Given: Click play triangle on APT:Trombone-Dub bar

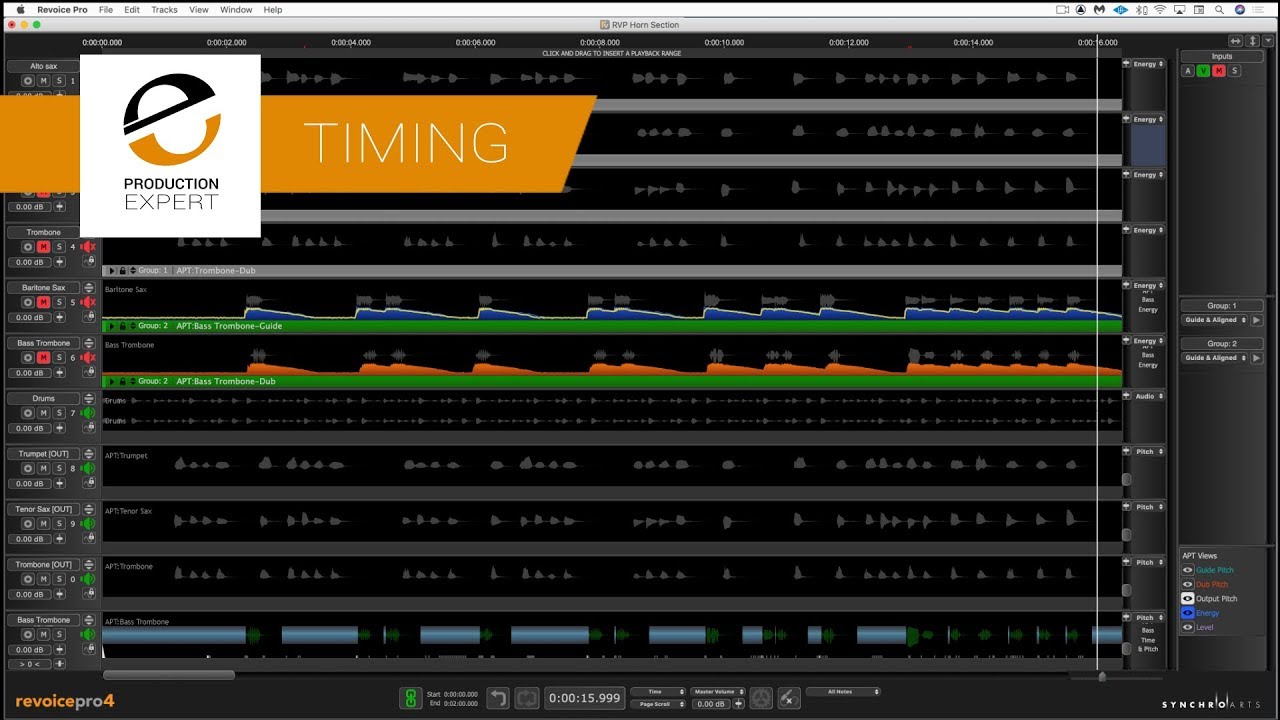Looking at the screenshot, I should pos(112,271).
